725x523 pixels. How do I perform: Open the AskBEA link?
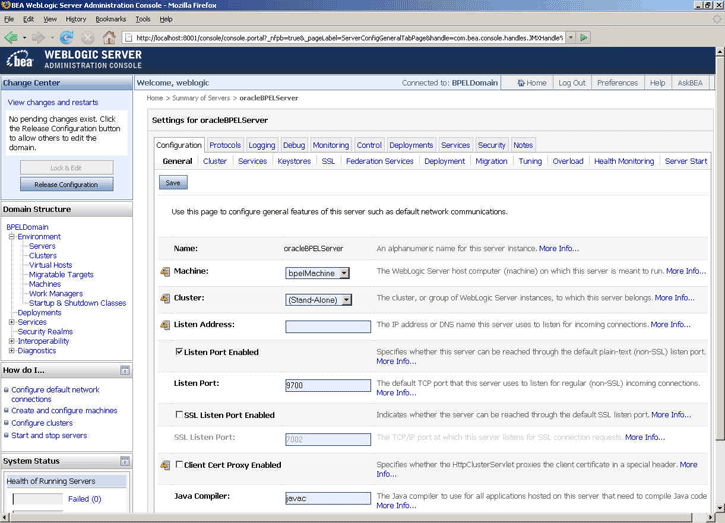(689, 83)
